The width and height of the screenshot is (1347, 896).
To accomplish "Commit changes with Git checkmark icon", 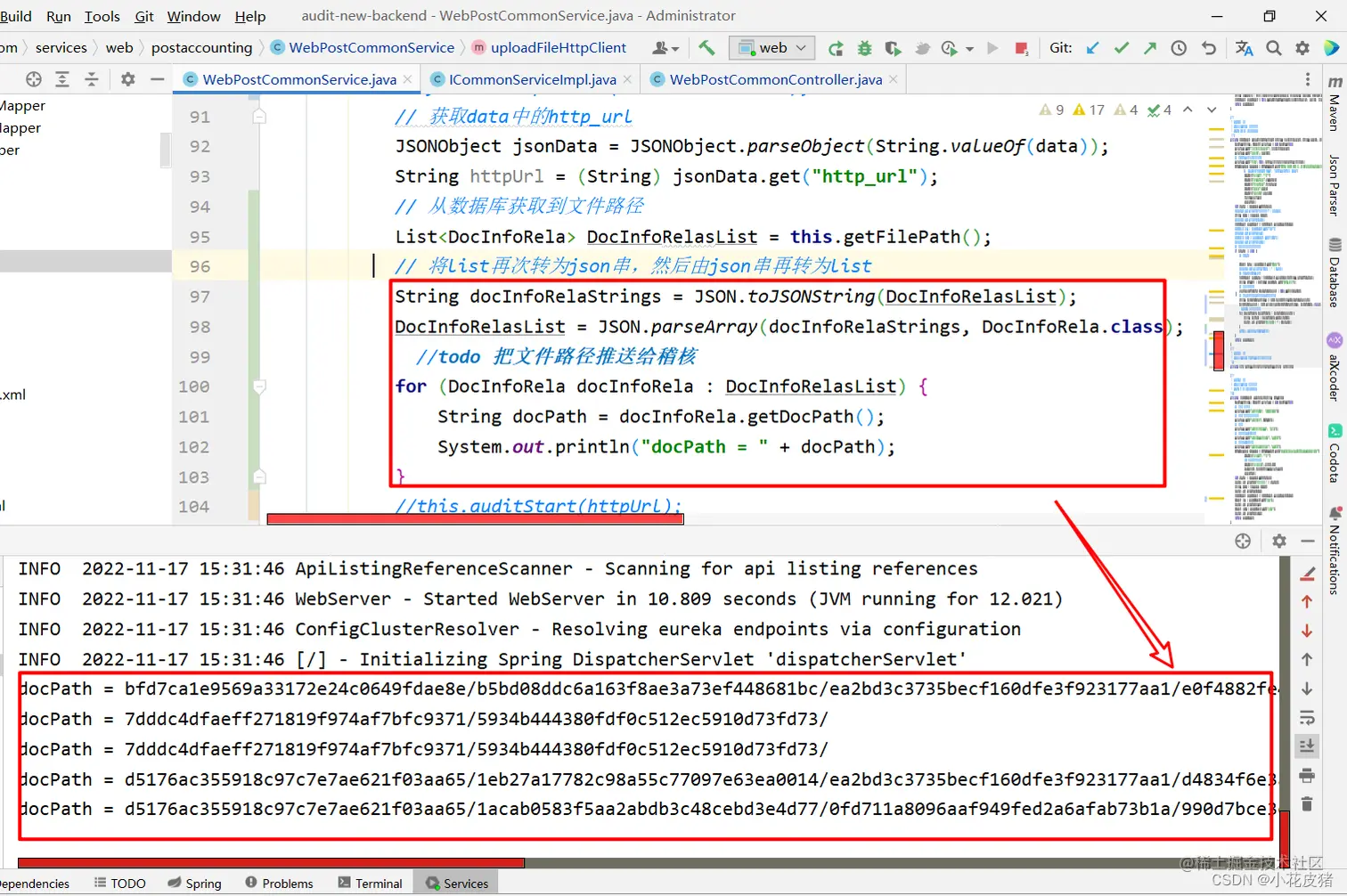I will point(1122,48).
